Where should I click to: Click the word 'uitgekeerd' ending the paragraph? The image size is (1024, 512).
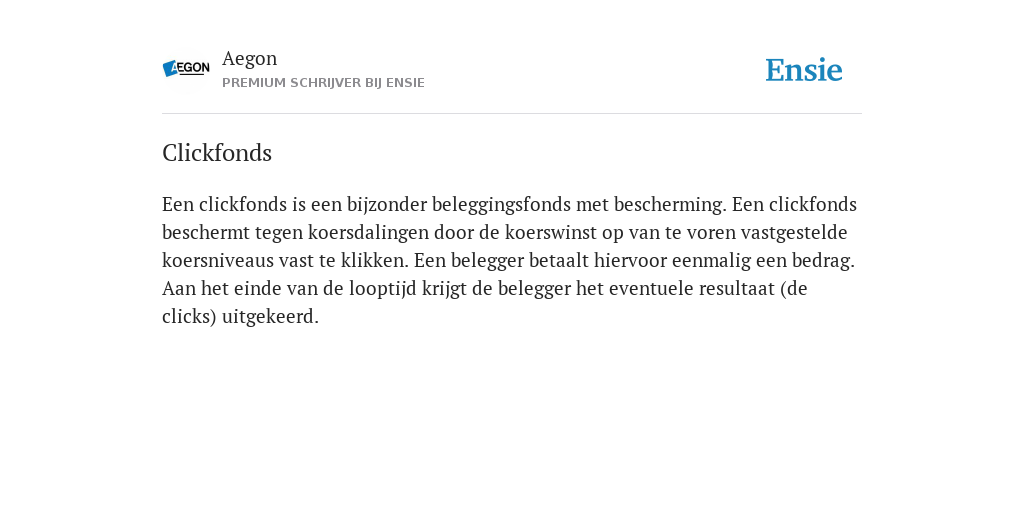coord(268,317)
